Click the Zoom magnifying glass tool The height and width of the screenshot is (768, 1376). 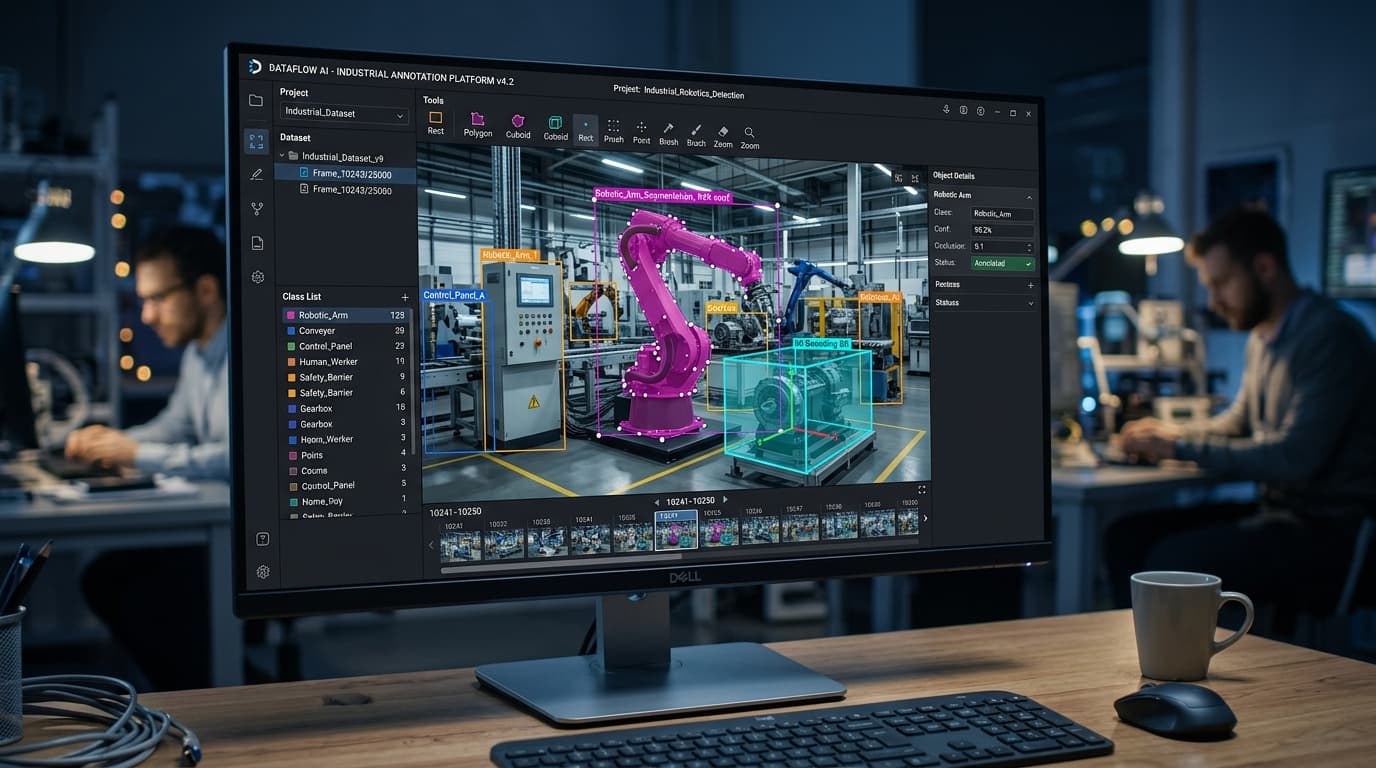click(749, 138)
